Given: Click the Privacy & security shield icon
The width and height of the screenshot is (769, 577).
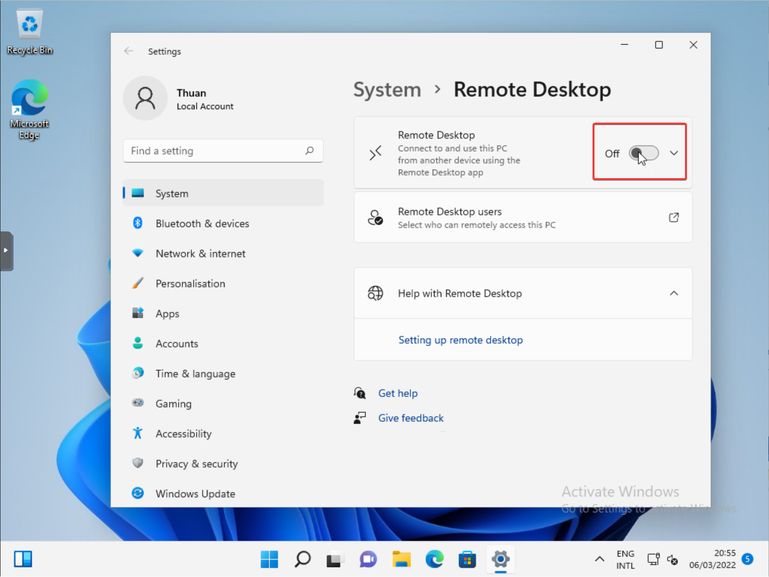Looking at the screenshot, I should [x=138, y=464].
